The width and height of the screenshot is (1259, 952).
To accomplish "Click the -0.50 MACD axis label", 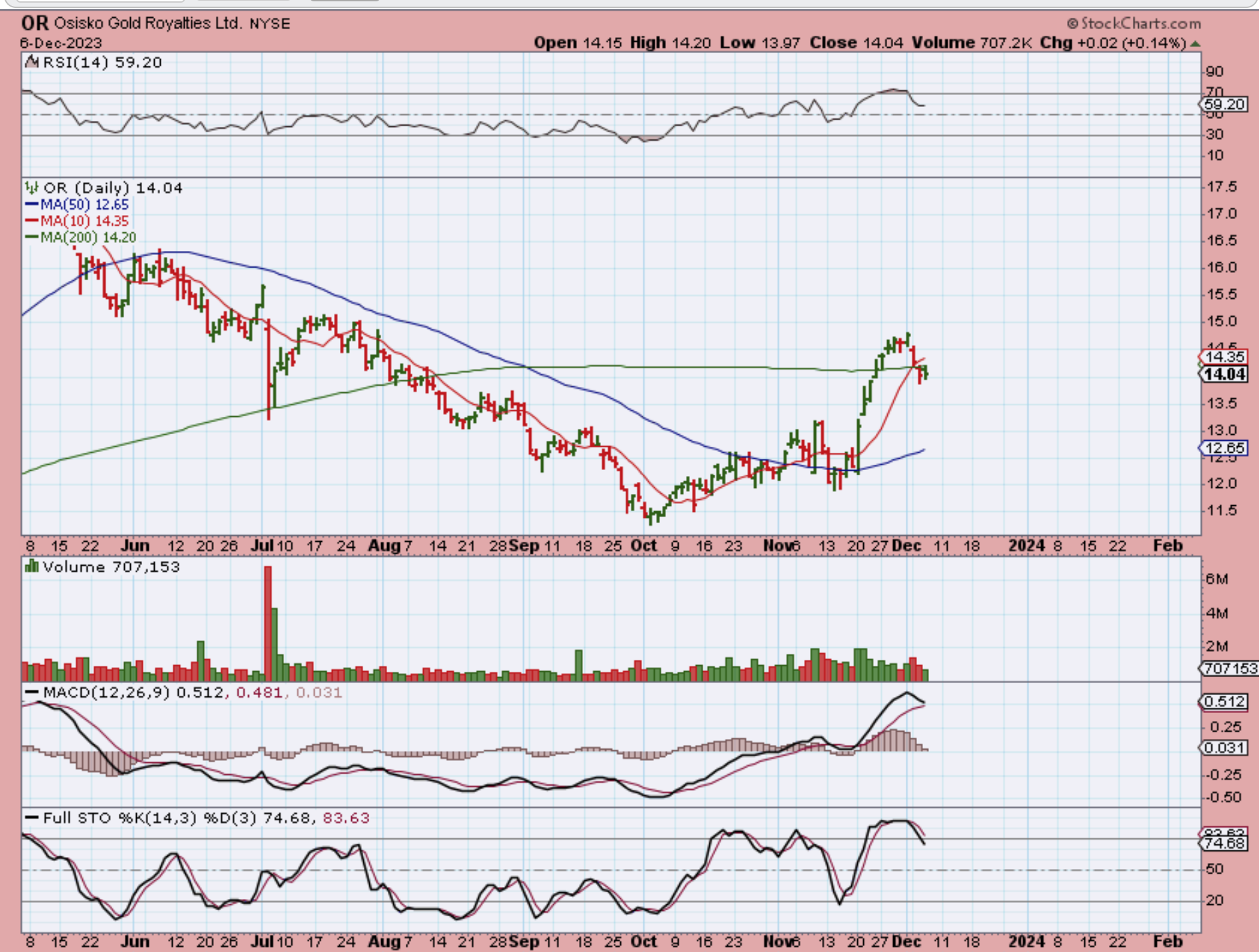I will (x=1222, y=797).
